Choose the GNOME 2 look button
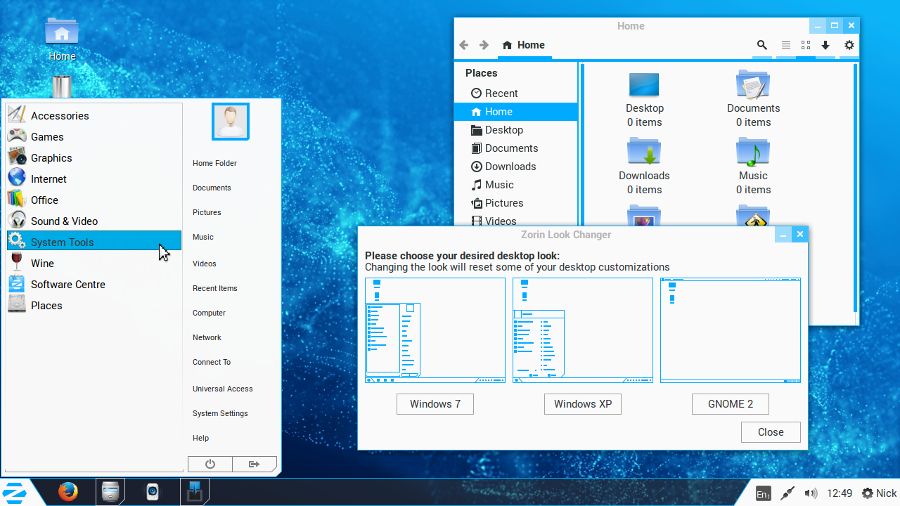900x506 pixels. coord(730,404)
